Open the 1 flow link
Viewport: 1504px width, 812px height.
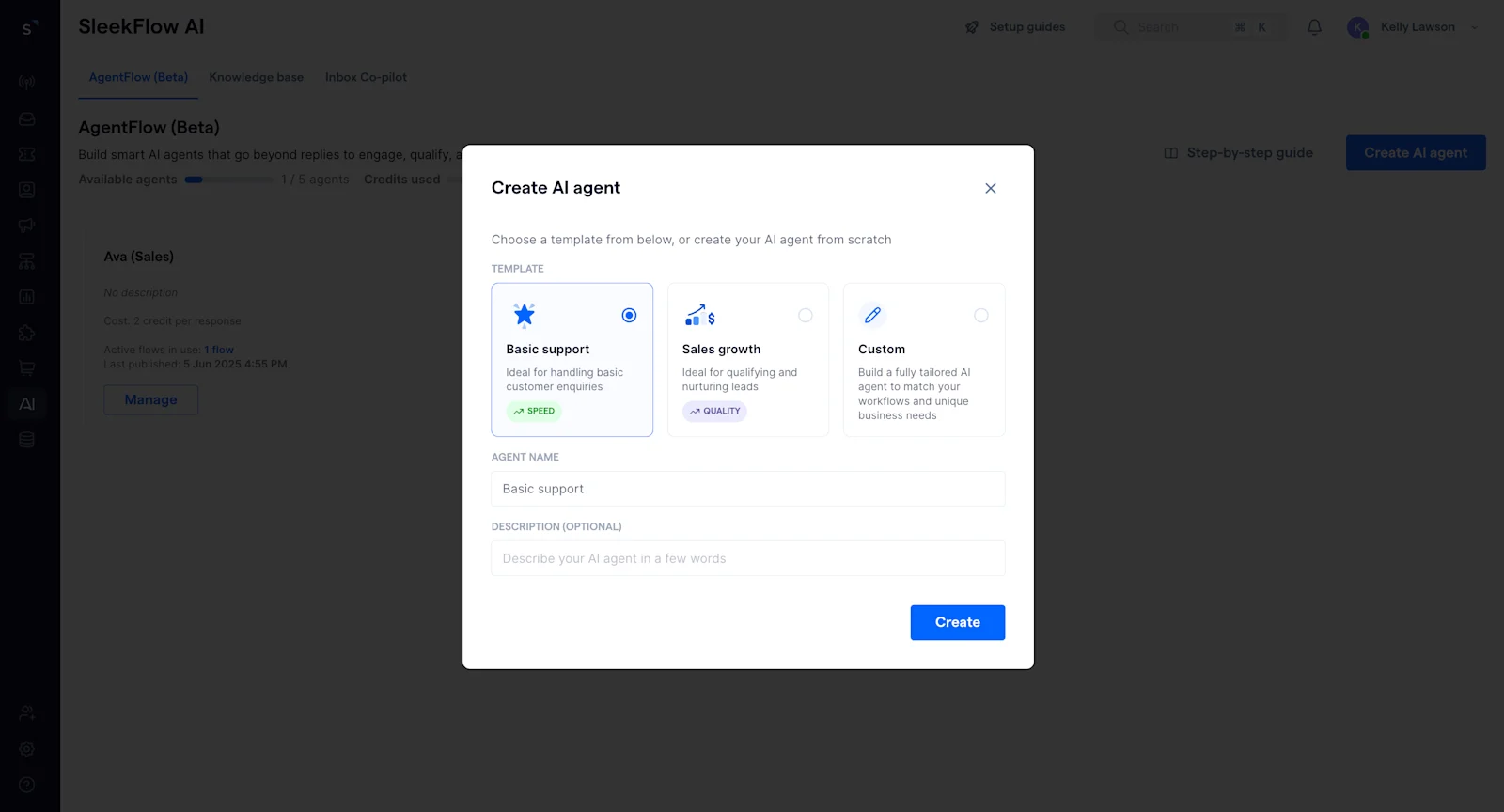pyautogui.click(x=219, y=350)
